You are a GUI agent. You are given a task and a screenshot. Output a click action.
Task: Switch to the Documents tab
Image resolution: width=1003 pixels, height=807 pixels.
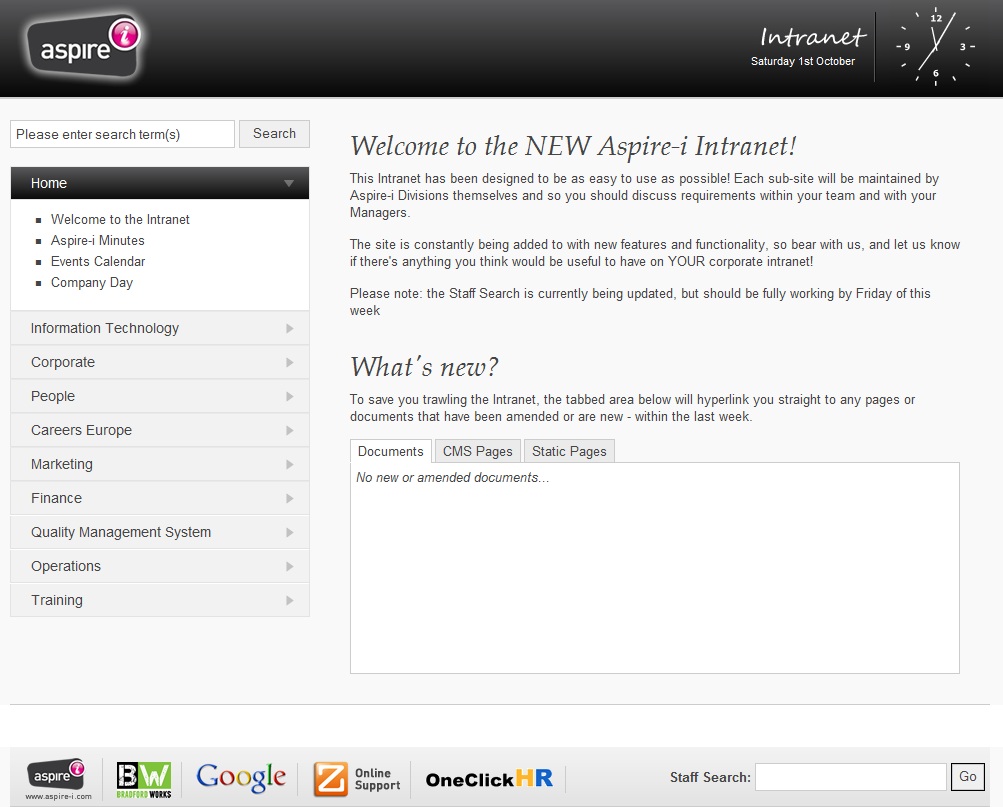[391, 451]
